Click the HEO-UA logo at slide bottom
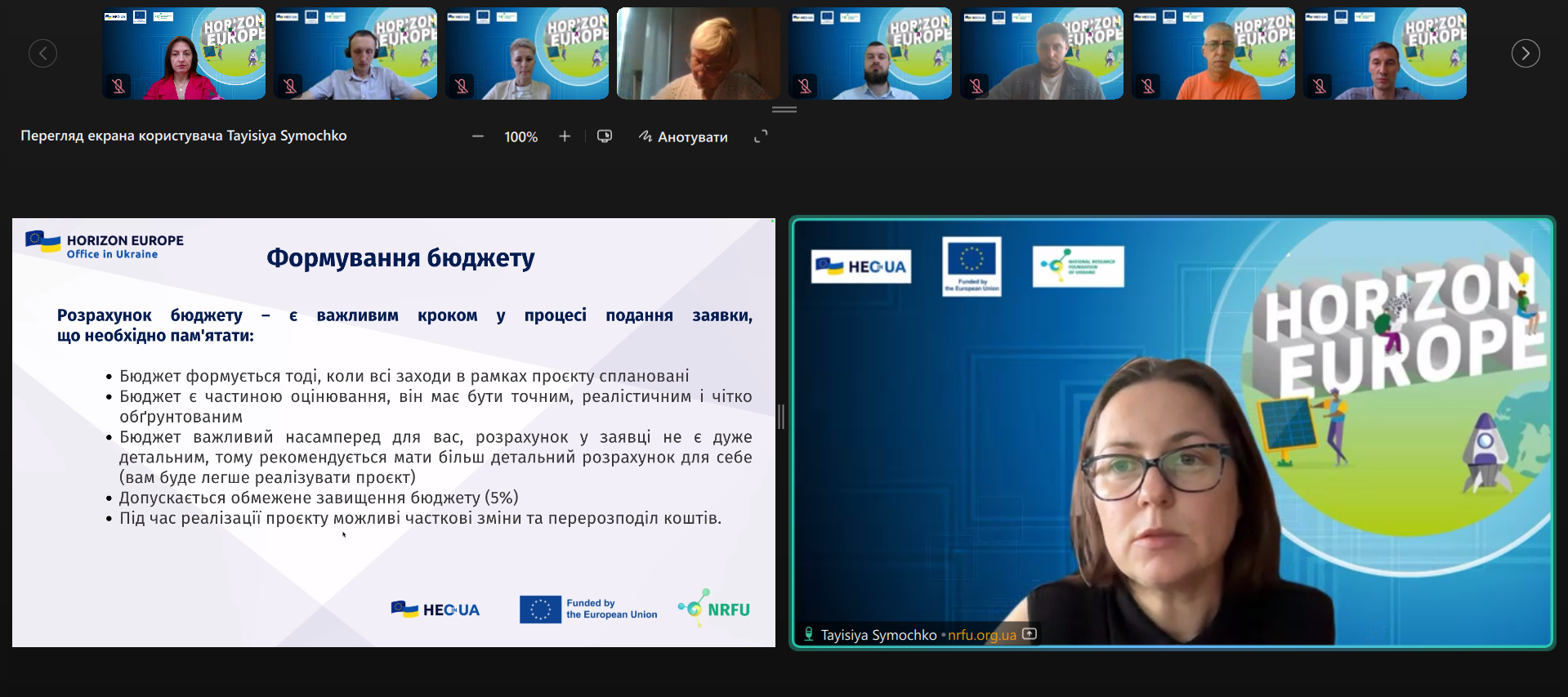1568x697 pixels. (436, 610)
